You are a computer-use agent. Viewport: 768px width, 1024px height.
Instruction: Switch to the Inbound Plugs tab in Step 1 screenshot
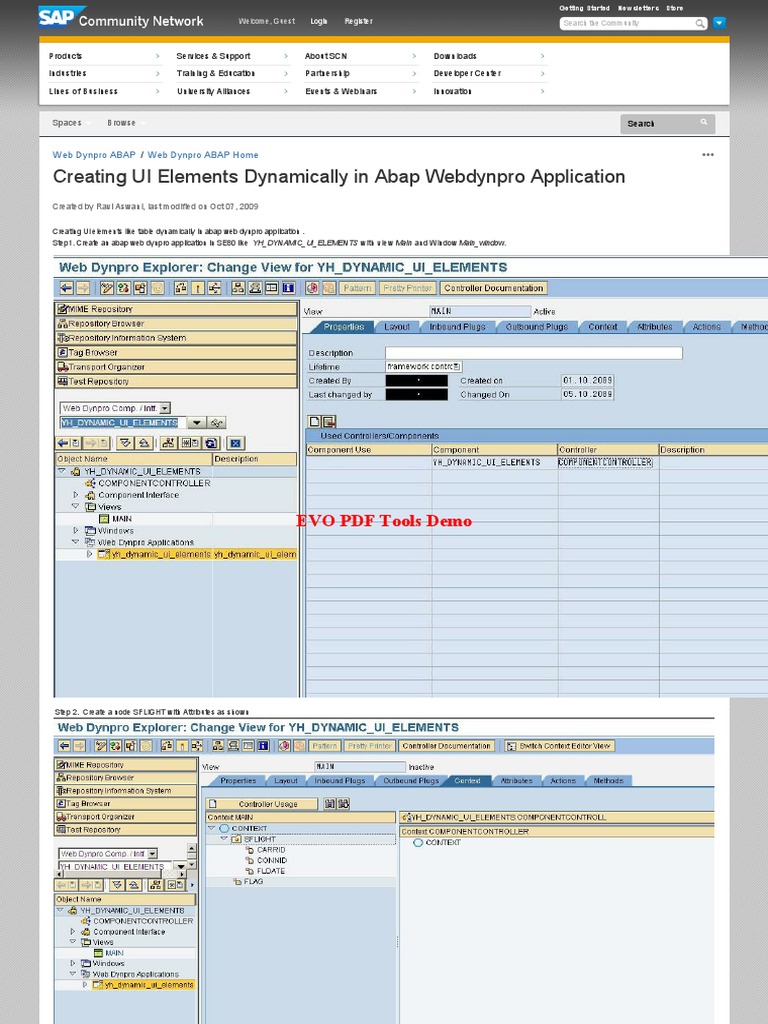click(457, 327)
